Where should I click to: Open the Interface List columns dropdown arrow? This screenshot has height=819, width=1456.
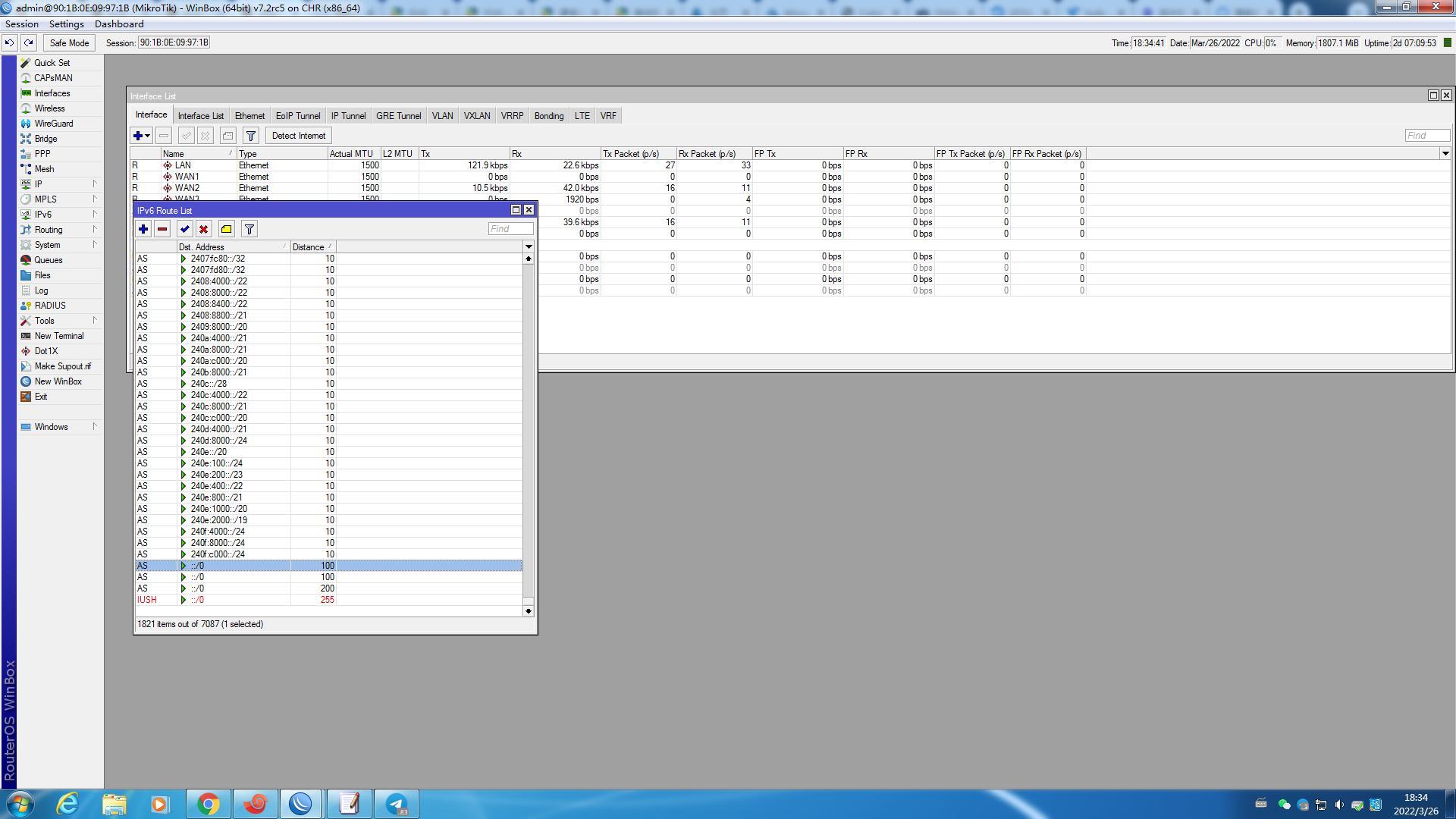tap(1445, 154)
